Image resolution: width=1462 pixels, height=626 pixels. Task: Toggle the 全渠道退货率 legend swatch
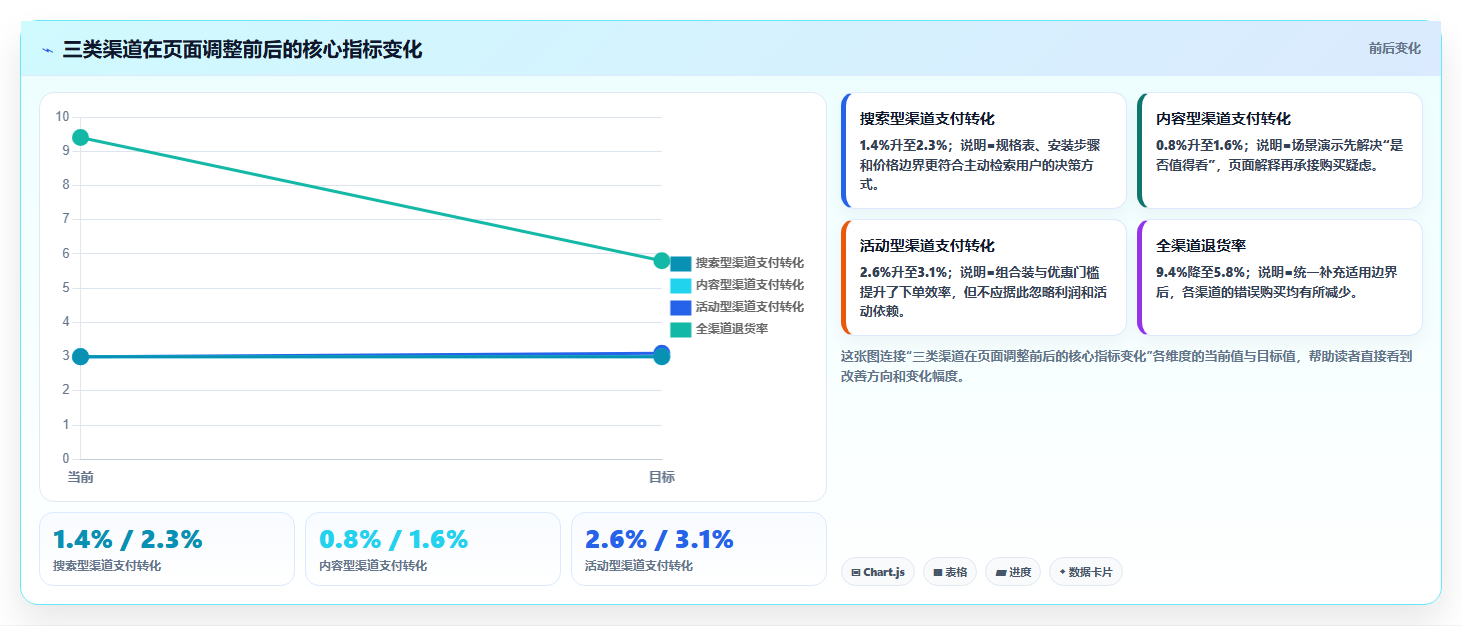[680, 329]
